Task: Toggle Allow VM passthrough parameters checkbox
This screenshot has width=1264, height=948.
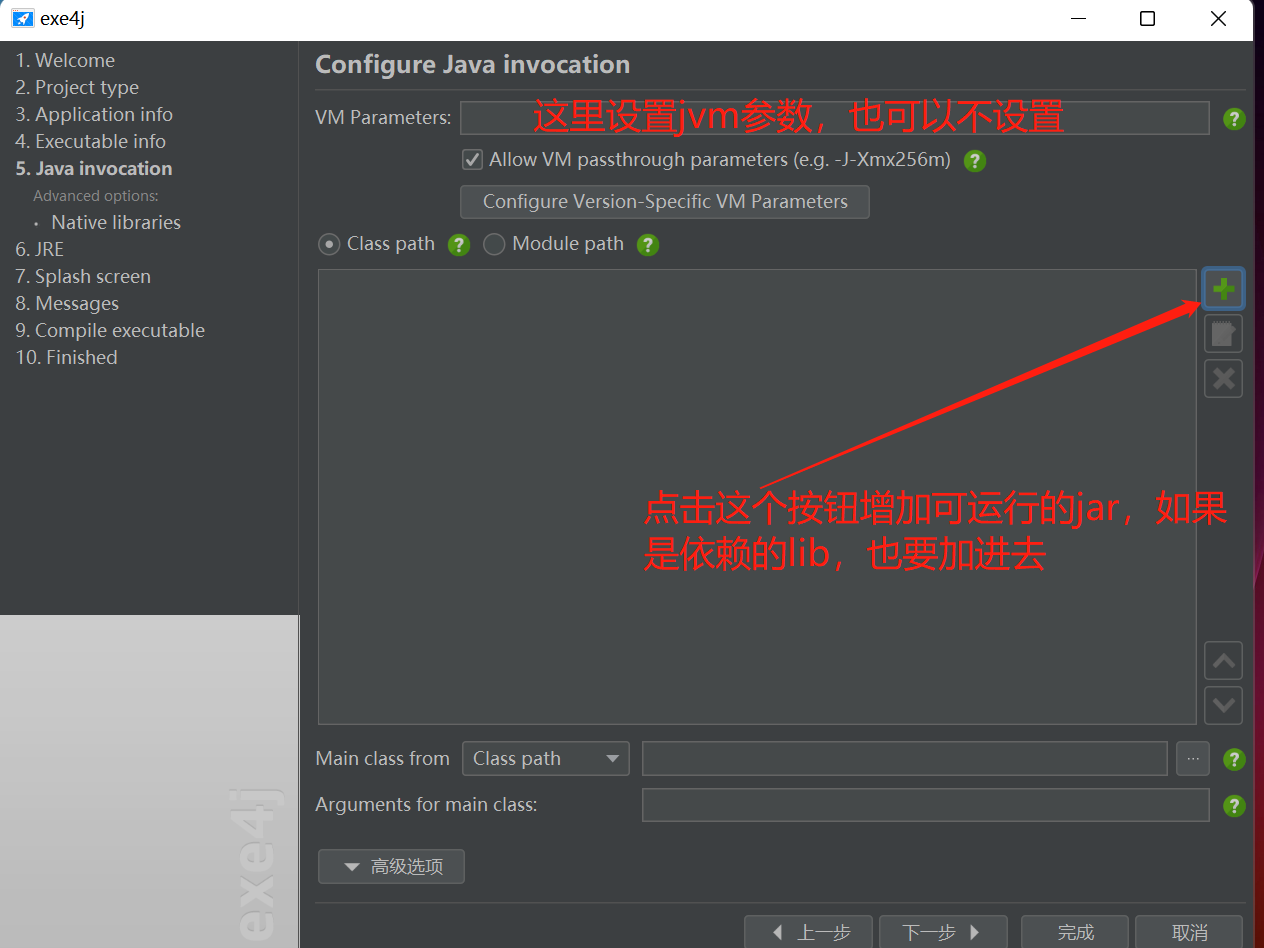Action: click(472, 159)
